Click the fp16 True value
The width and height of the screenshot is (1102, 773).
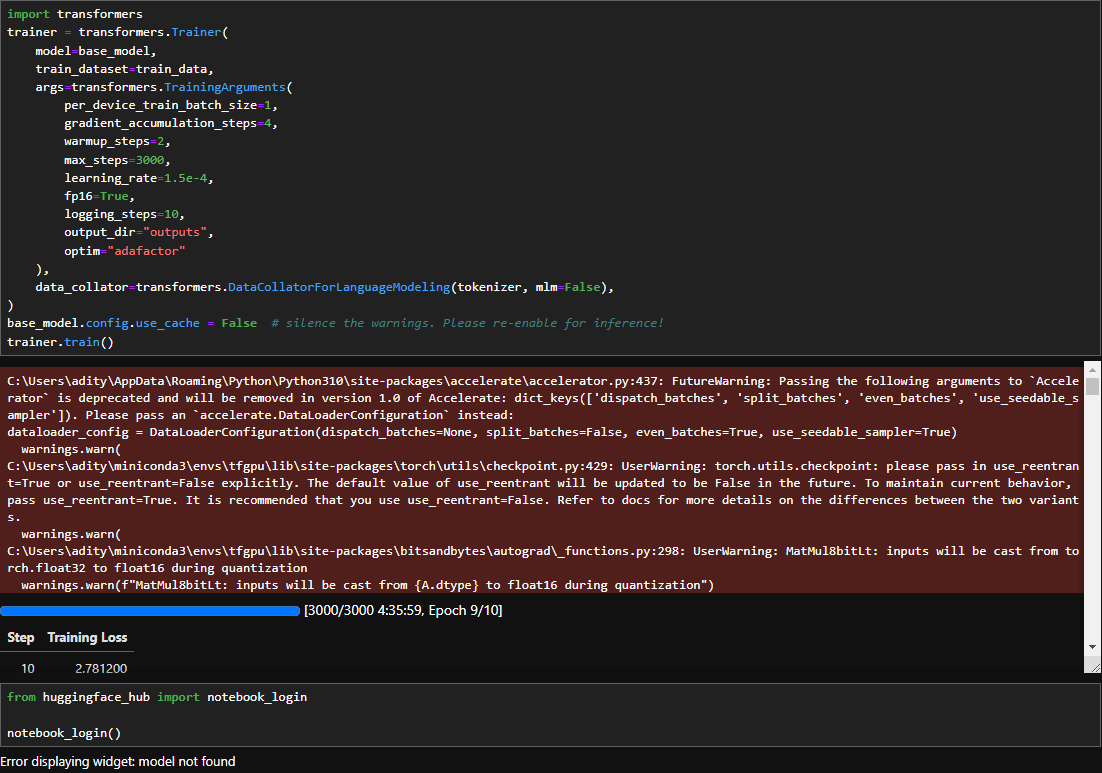113,196
